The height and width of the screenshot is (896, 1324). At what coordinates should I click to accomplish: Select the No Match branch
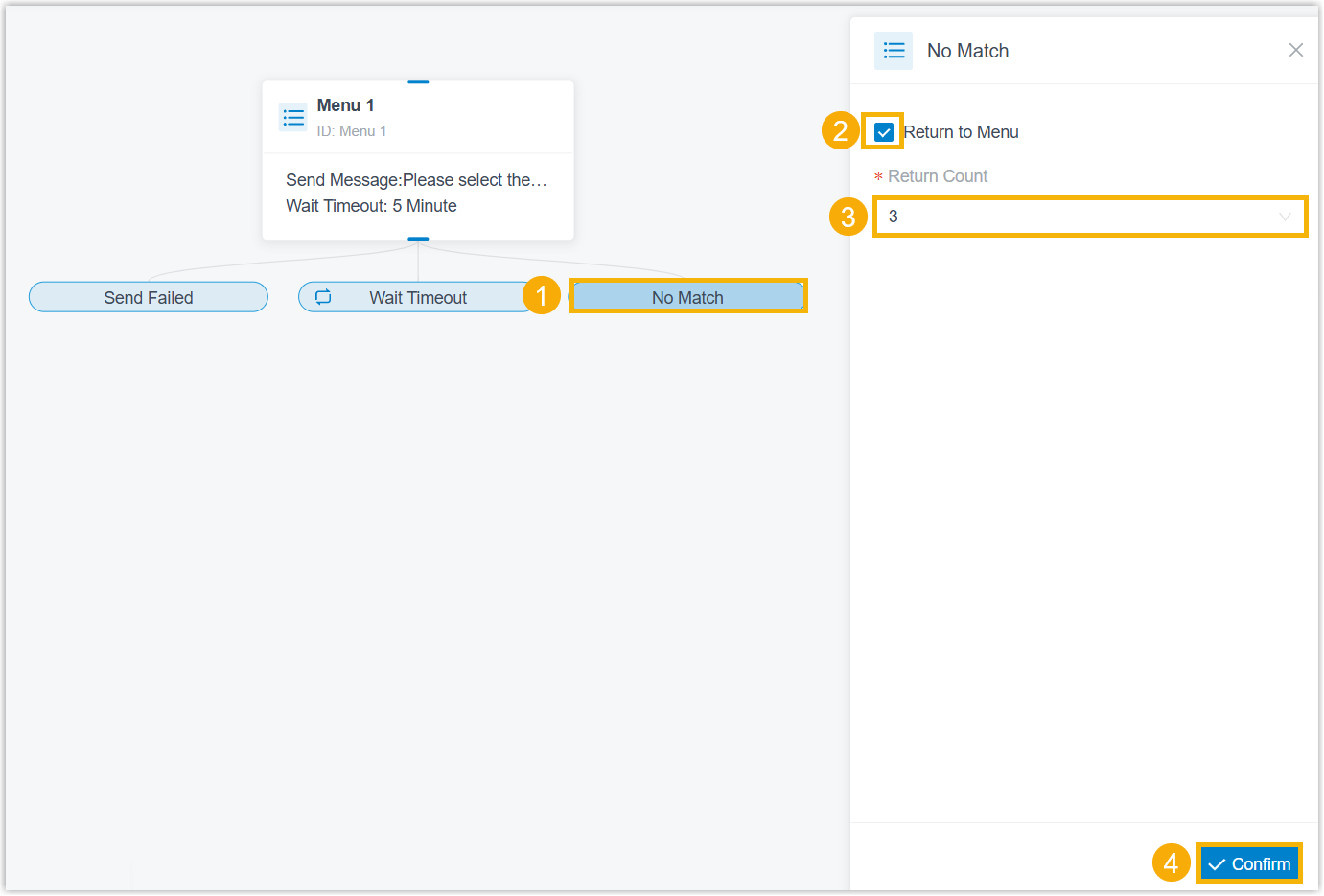coord(687,297)
